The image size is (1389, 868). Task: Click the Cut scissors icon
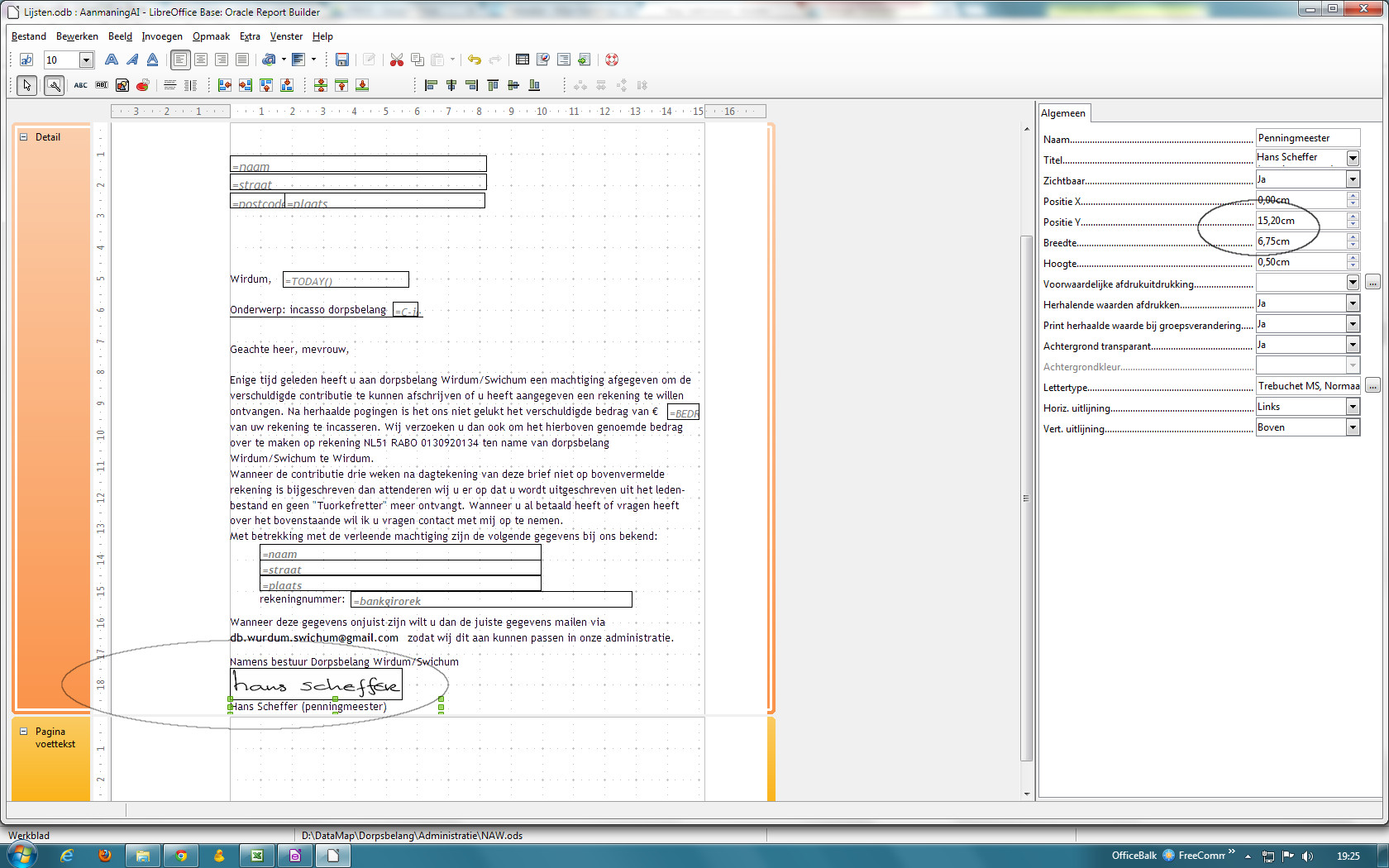tap(397, 60)
